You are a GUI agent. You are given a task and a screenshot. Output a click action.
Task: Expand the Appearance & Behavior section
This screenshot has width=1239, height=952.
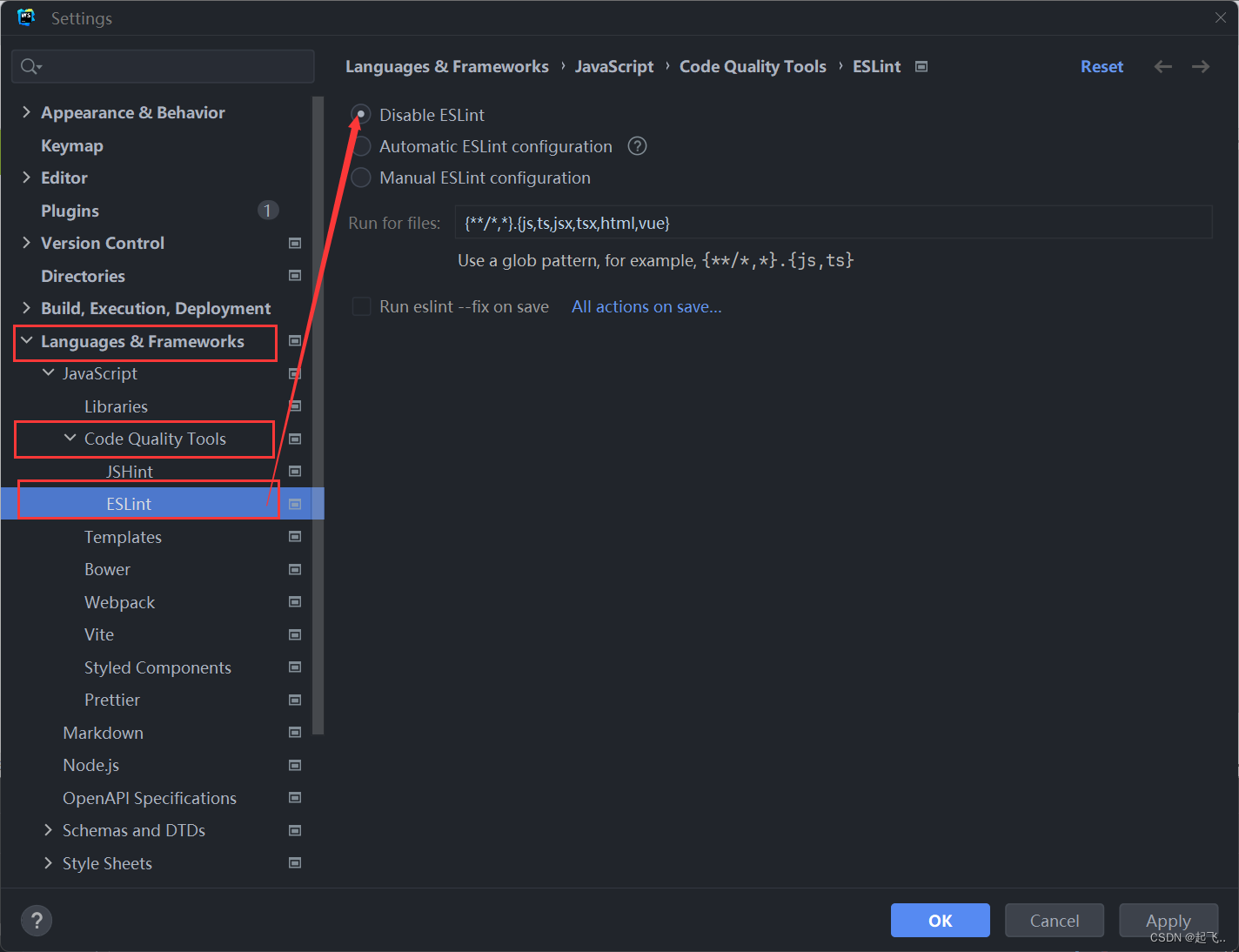(x=26, y=111)
